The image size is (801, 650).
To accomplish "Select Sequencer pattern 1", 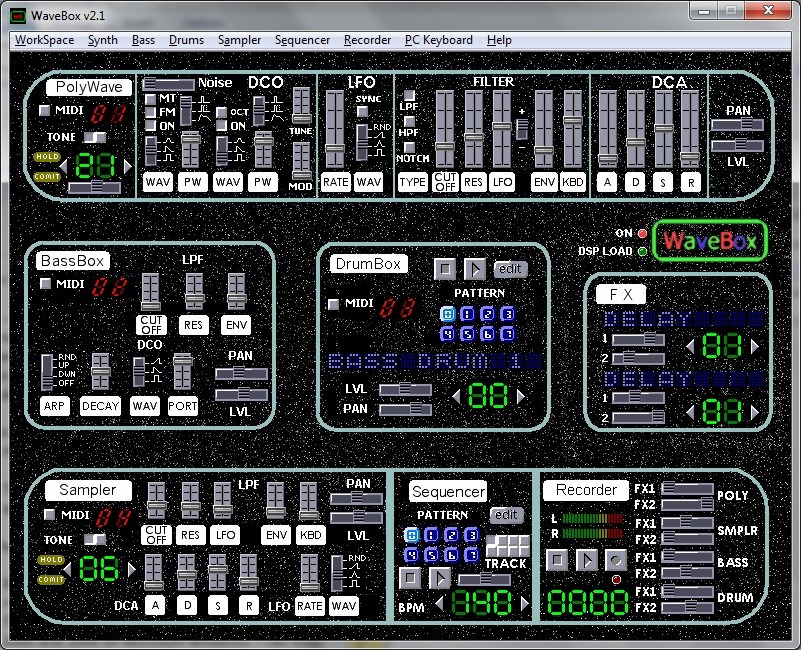I will (x=432, y=535).
